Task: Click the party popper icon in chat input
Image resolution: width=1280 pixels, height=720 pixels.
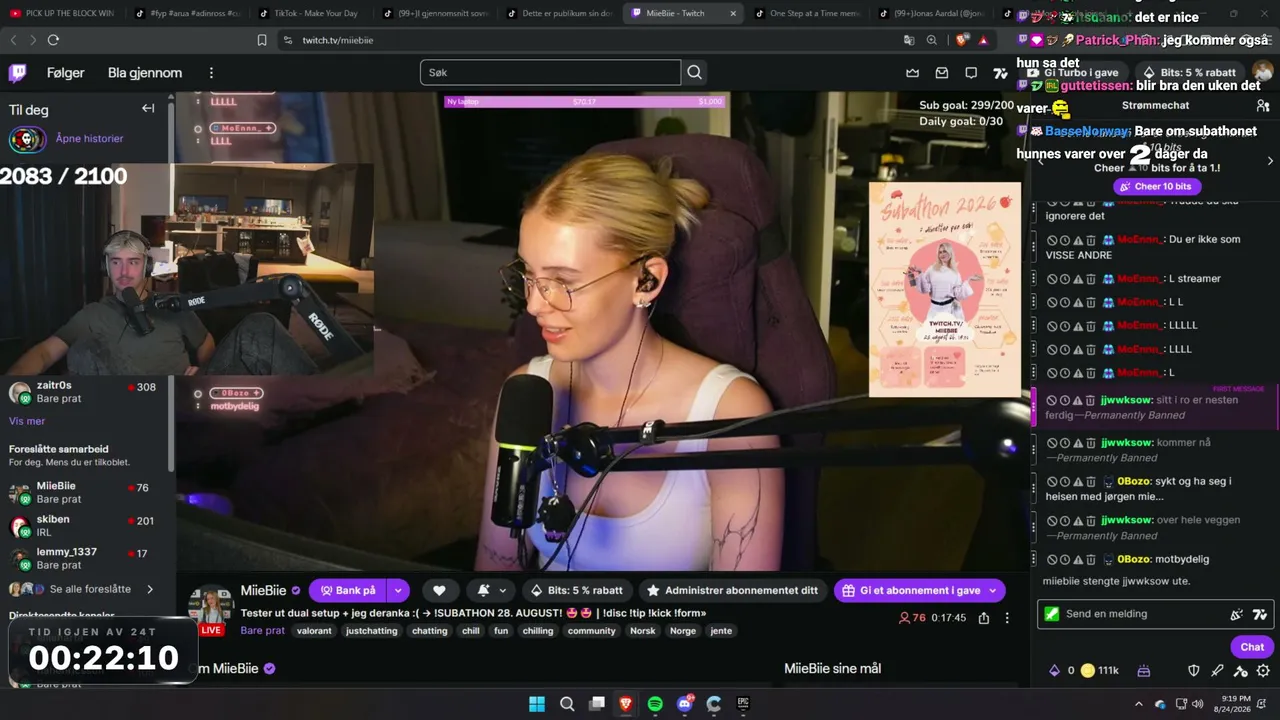Action: click(x=1237, y=614)
